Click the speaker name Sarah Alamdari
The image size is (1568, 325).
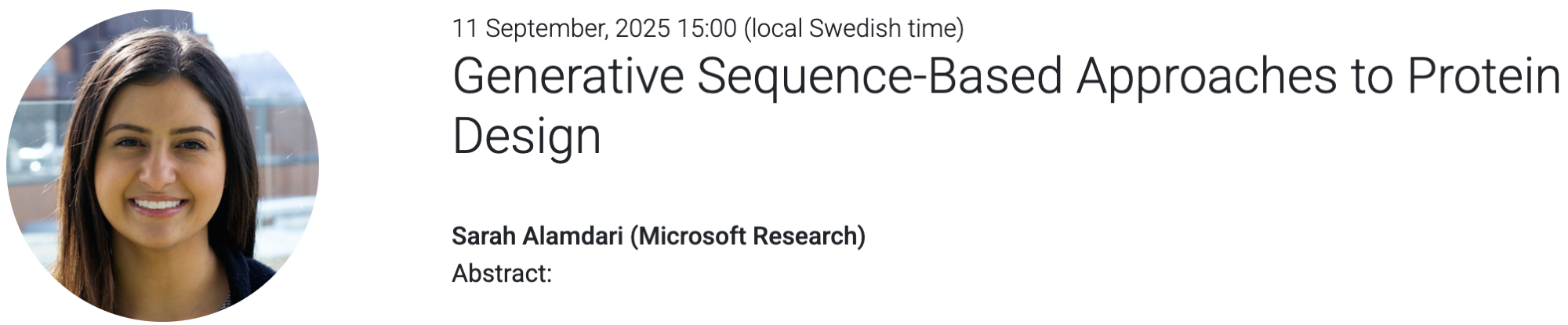(x=537, y=236)
